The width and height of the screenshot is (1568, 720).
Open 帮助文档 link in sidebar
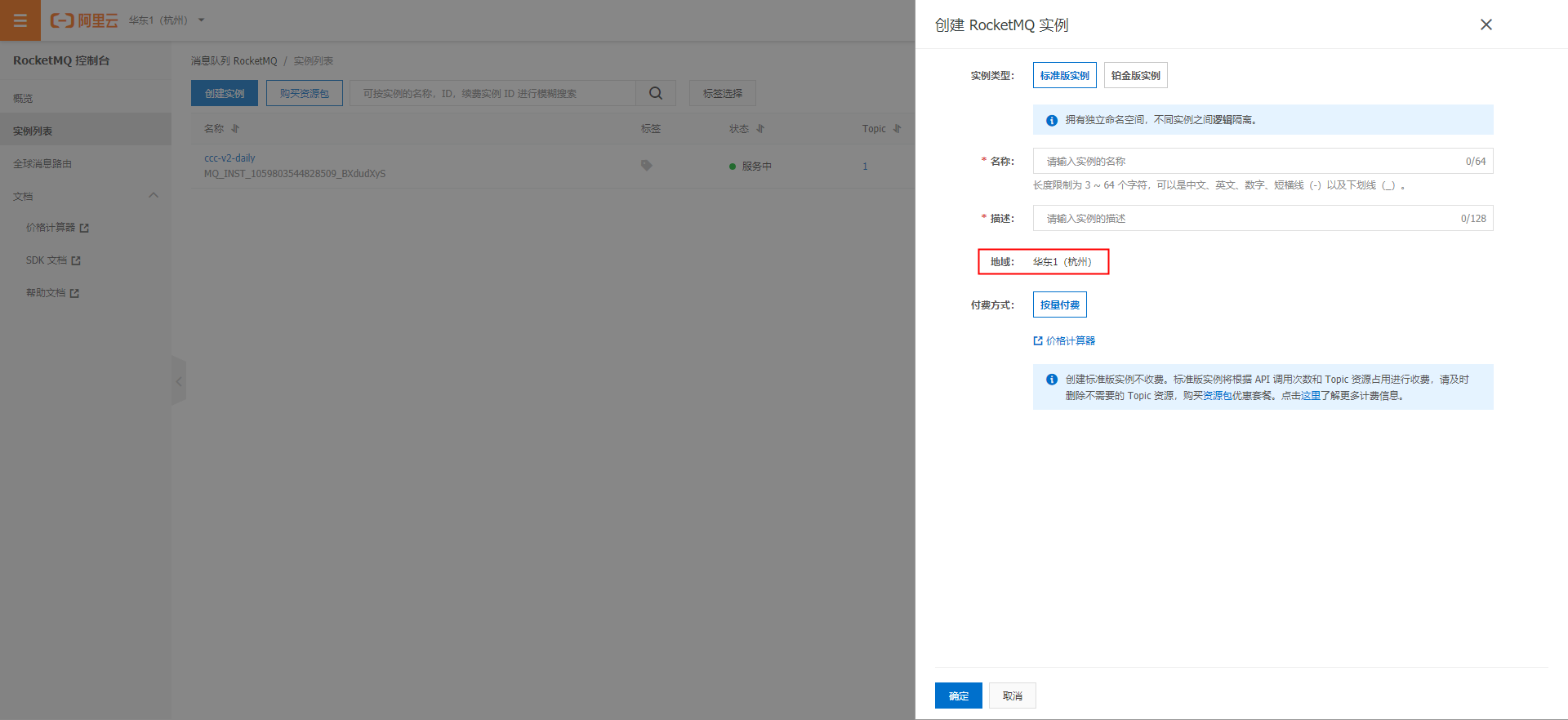coord(46,293)
